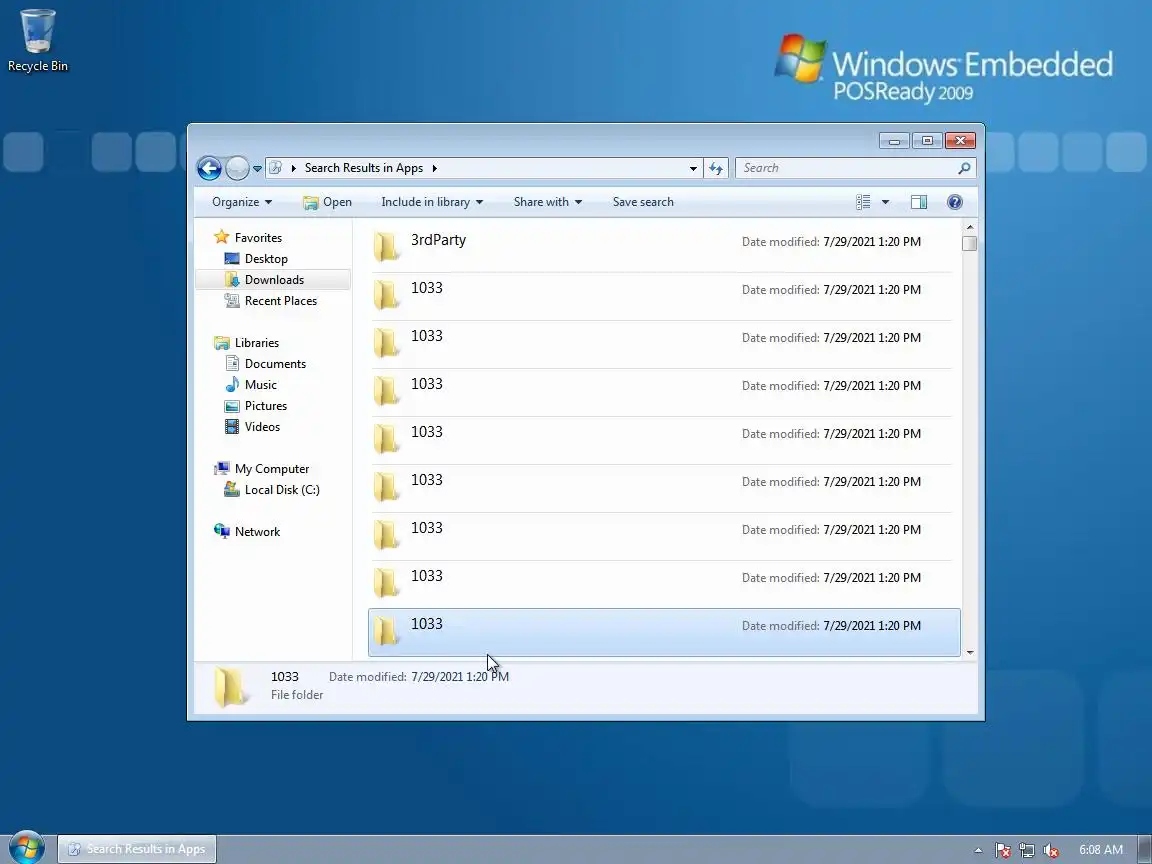This screenshot has width=1152, height=864.
Task: Toggle the preview pane
Action: (x=919, y=202)
